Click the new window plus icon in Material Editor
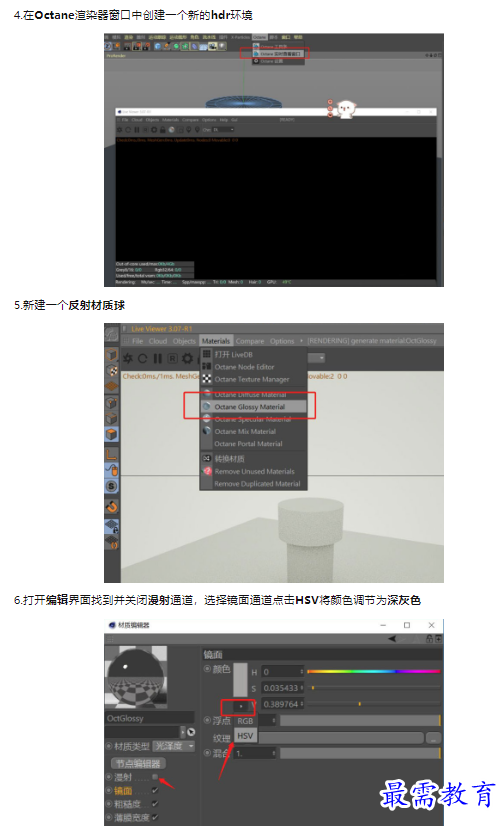The width and height of the screenshot is (504, 826). click(x=438, y=638)
